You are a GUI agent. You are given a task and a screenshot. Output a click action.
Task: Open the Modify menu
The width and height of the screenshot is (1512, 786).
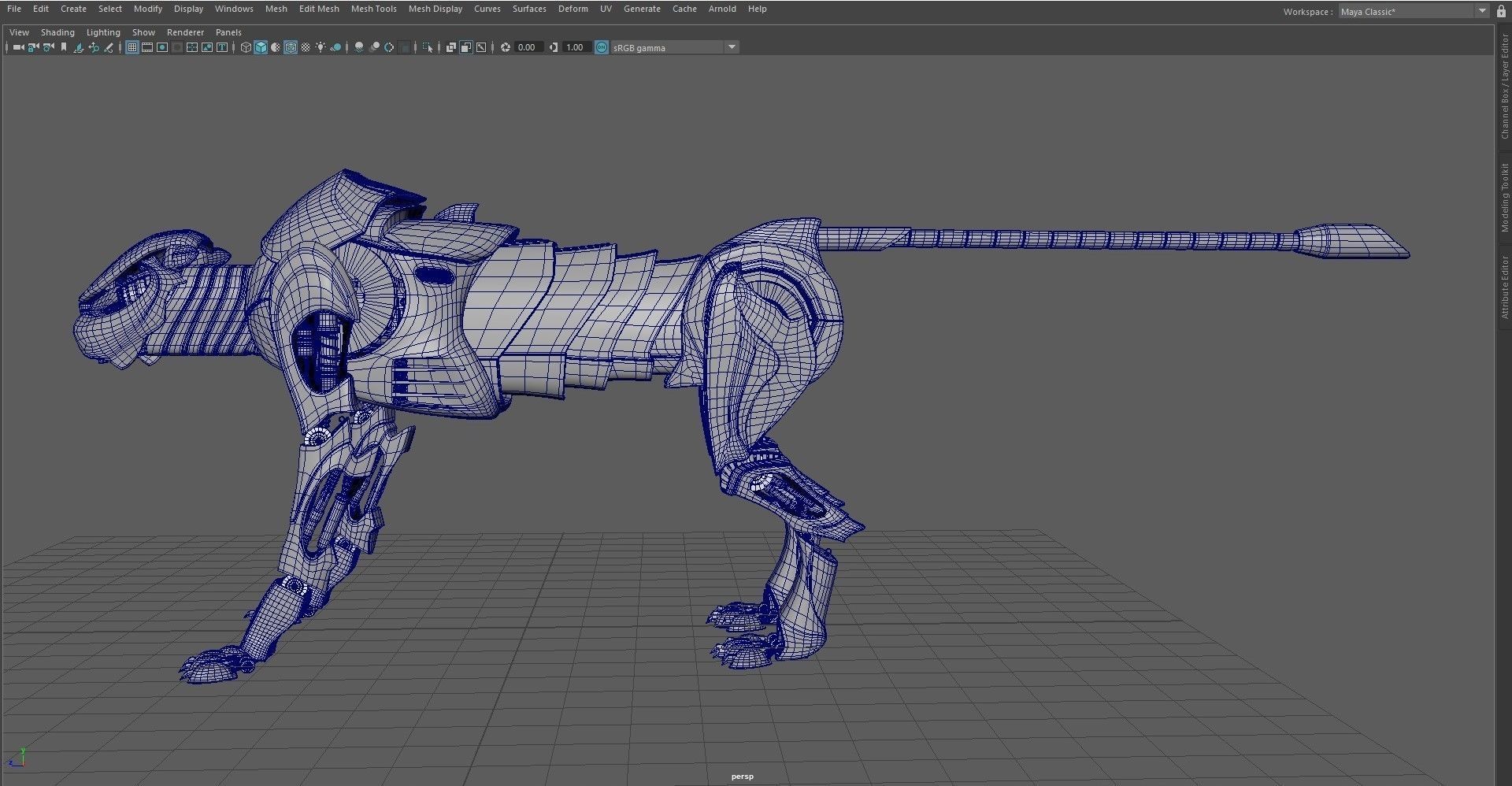pos(148,9)
